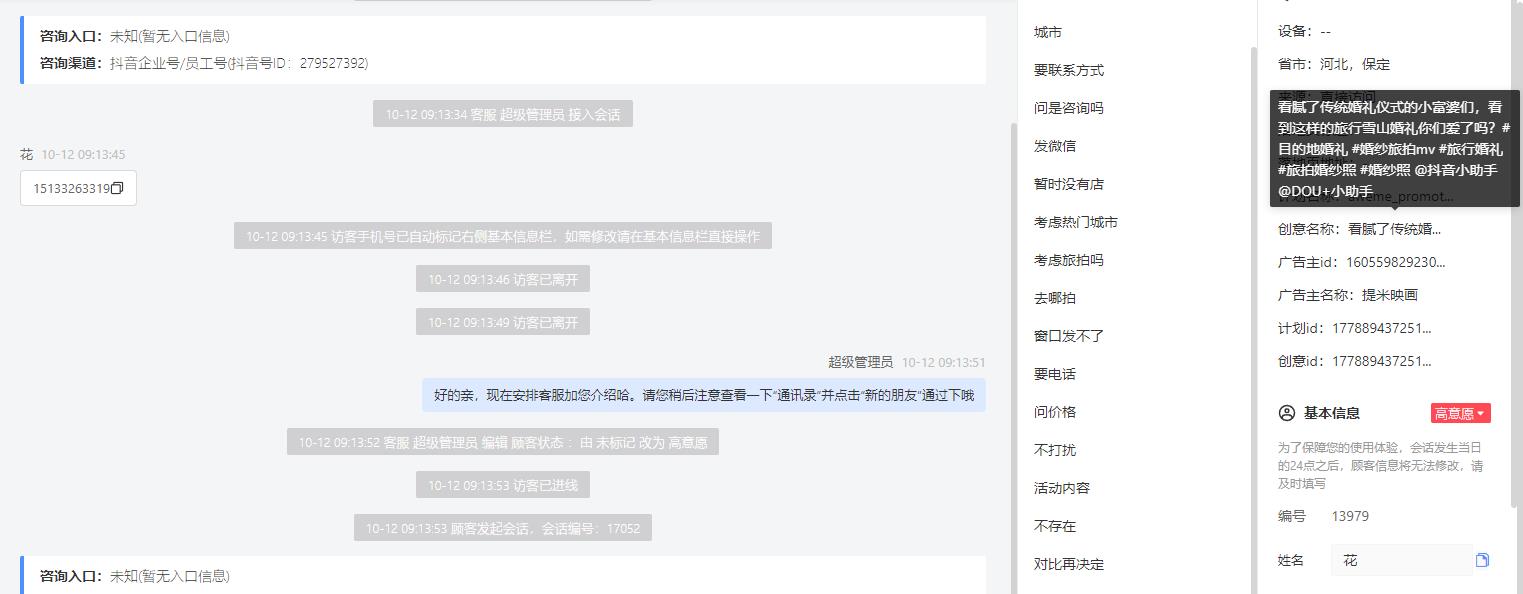Click the admin reply starting with 好的亲
Image resolution: width=1523 pixels, height=594 pixels.
click(x=704, y=395)
